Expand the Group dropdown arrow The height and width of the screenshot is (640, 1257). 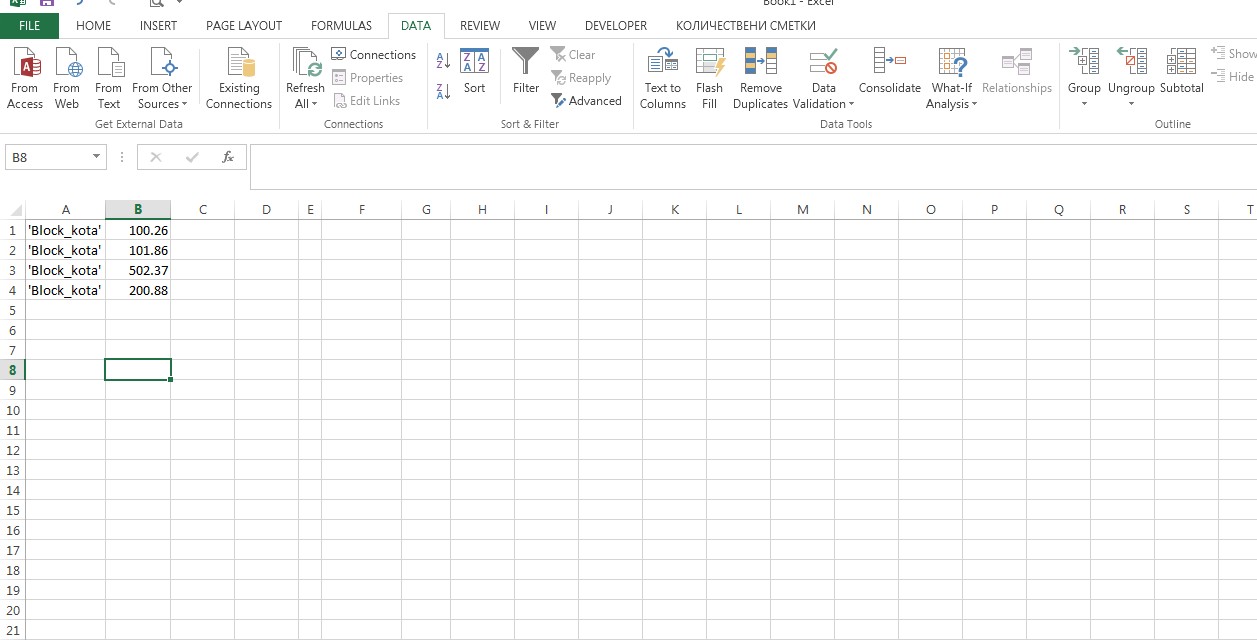click(1084, 104)
